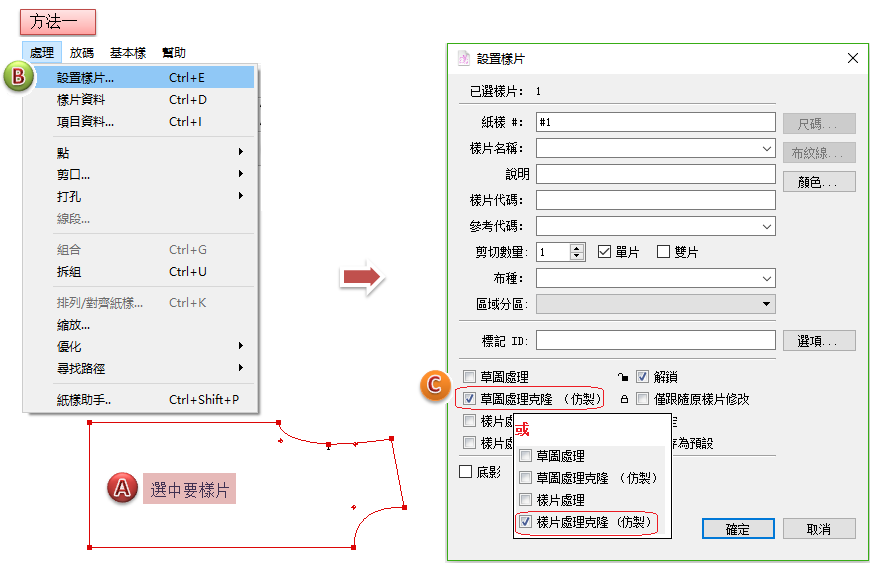880x568 pixels.
Task: Toggle the 底影 checkbox
Action: coord(466,472)
